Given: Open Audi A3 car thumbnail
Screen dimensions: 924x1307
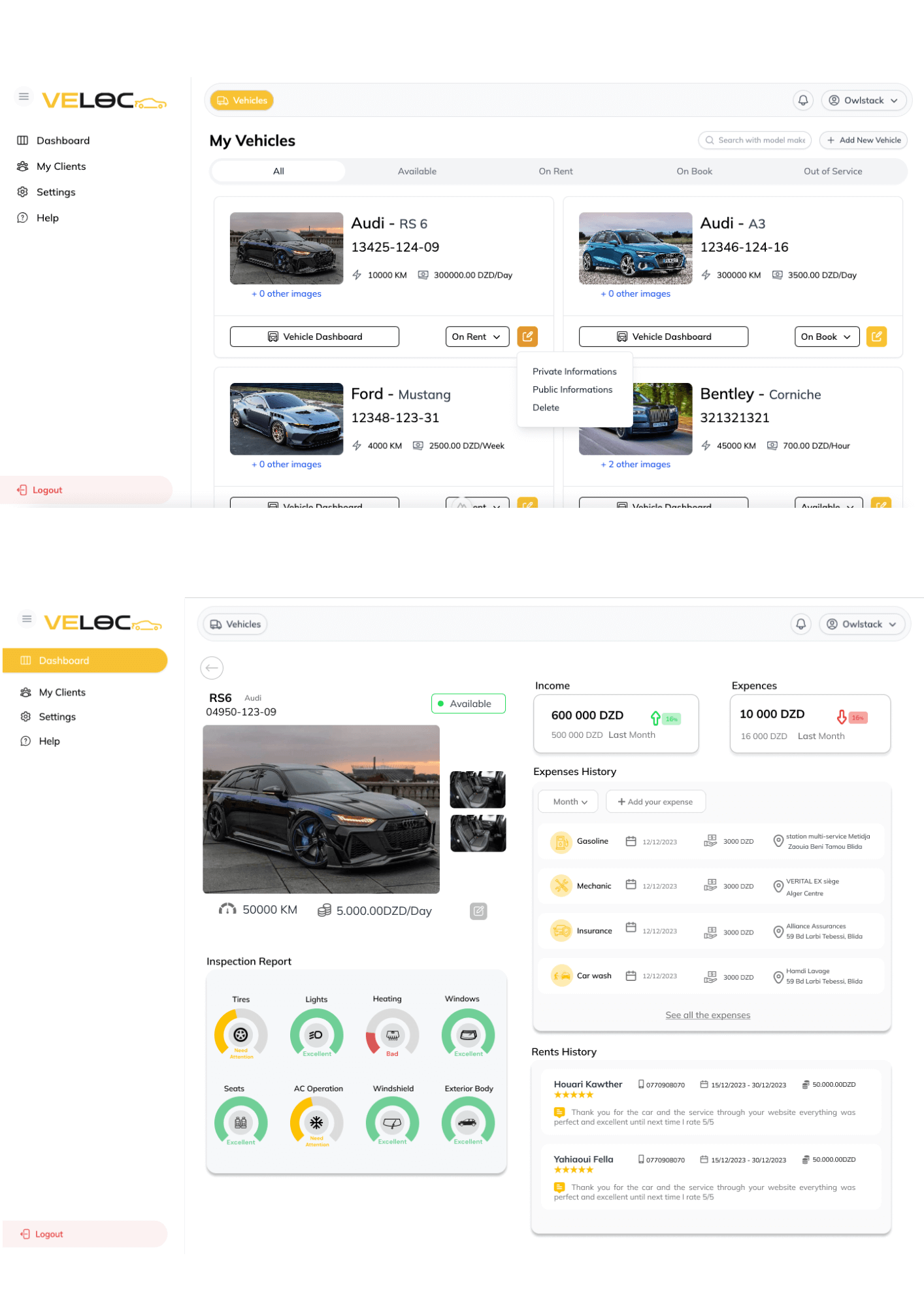Looking at the screenshot, I should pyautogui.click(x=635, y=248).
